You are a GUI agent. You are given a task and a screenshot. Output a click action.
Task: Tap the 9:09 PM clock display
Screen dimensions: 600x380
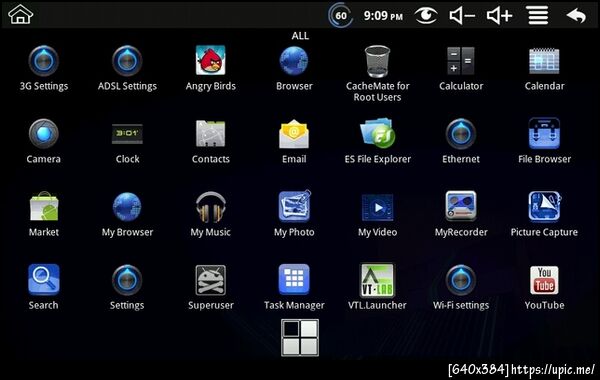[x=383, y=16]
